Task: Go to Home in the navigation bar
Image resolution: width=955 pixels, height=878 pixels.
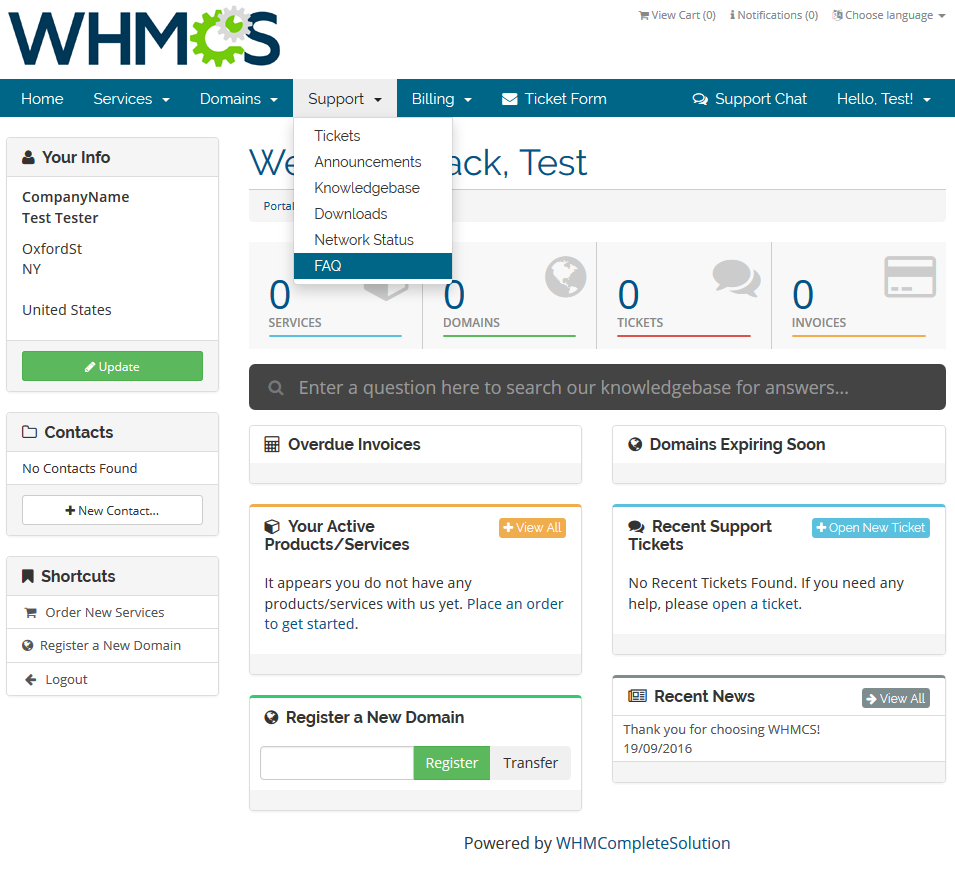Action: click(42, 99)
